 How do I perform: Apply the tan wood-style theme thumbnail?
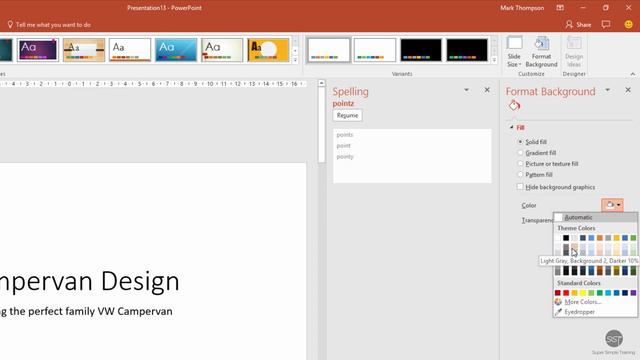(x=84, y=50)
